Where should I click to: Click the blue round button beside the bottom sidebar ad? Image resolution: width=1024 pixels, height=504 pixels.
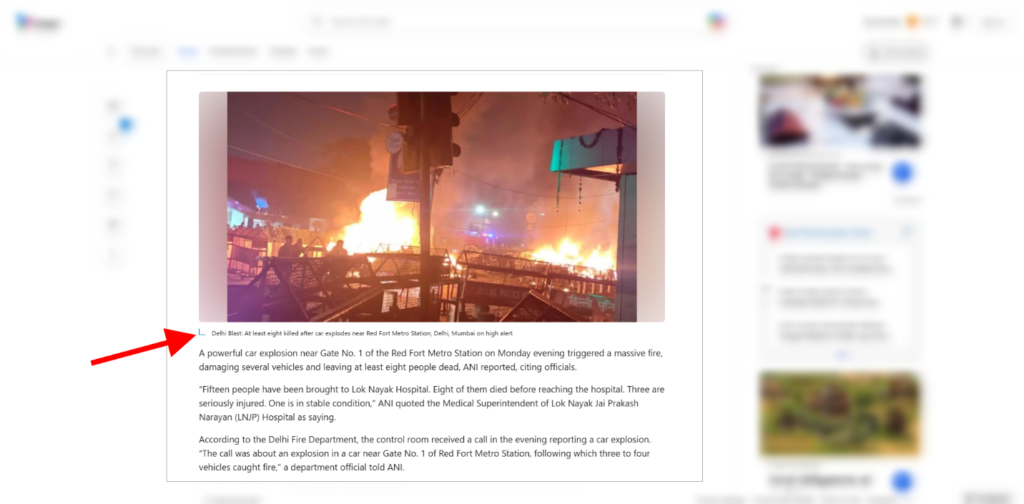coord(902,482)
